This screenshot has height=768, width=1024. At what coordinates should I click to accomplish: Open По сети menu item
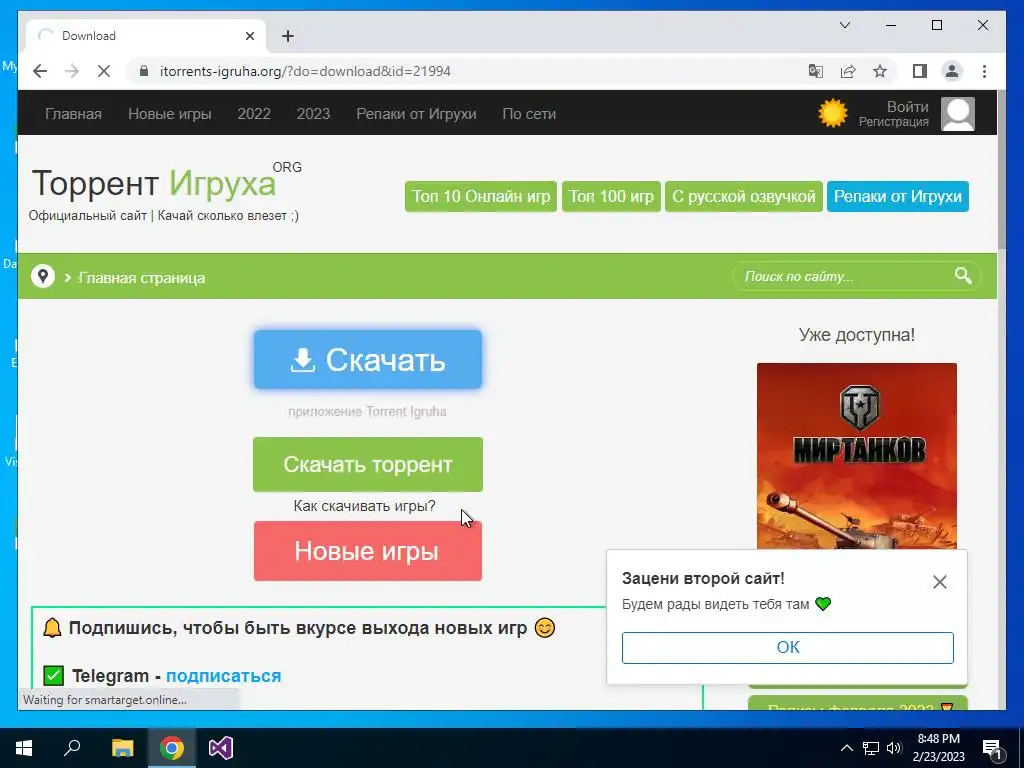529,114
